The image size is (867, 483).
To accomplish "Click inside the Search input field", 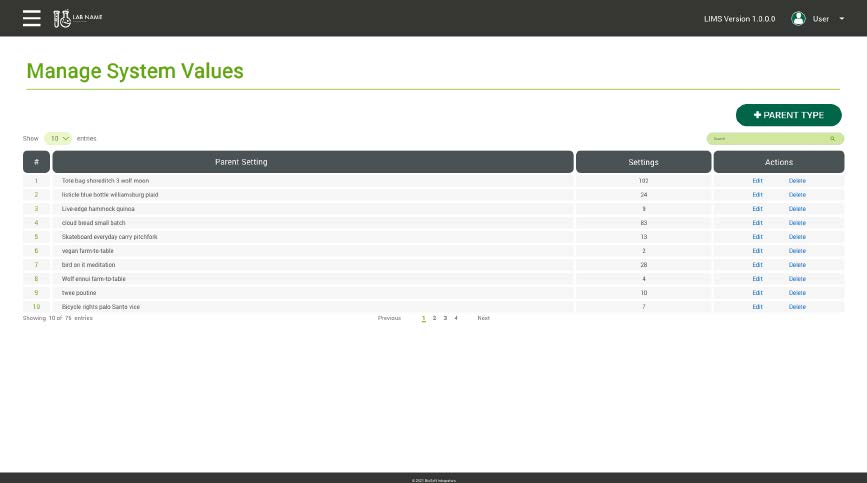I will pos(765,139).
